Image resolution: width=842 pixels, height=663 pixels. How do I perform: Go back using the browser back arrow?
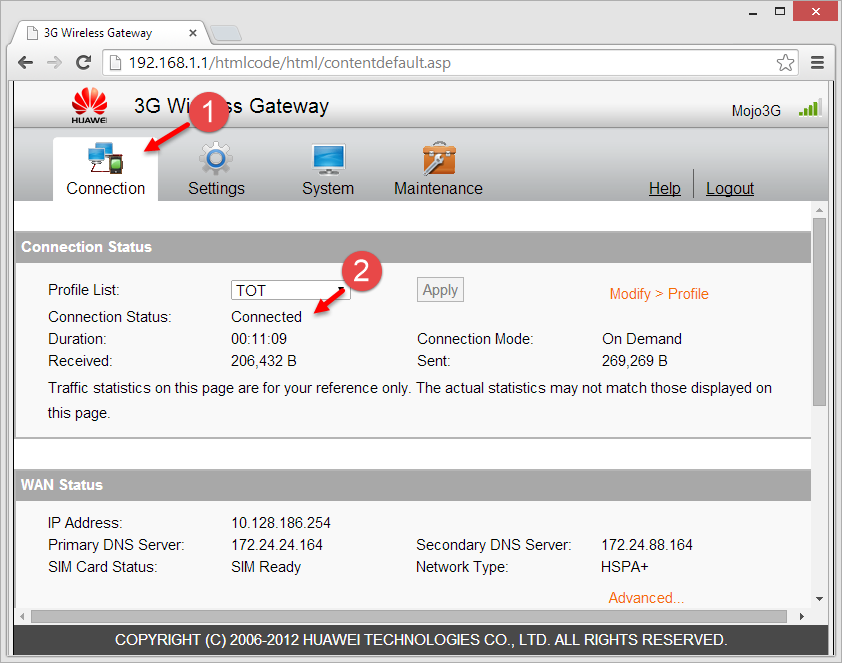pos(25,63)
